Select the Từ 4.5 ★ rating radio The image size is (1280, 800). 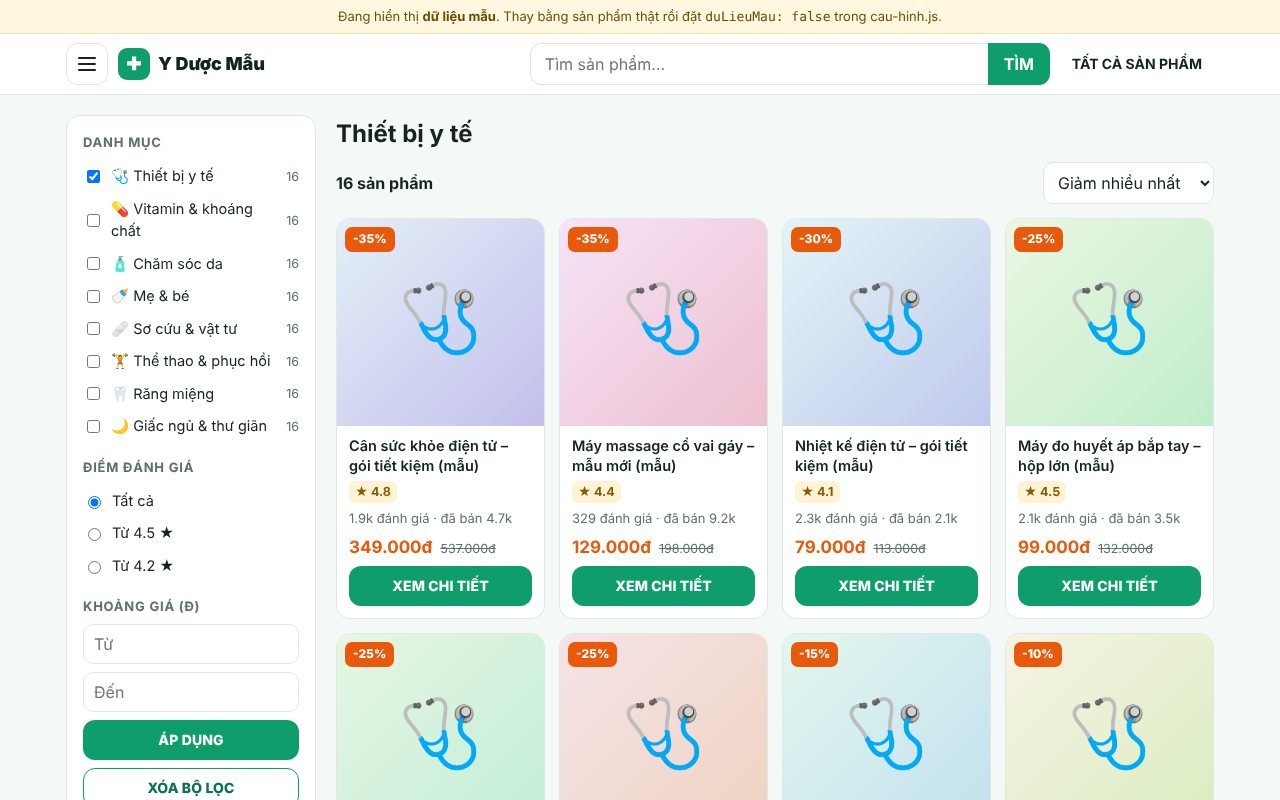[x=94, y=534]
